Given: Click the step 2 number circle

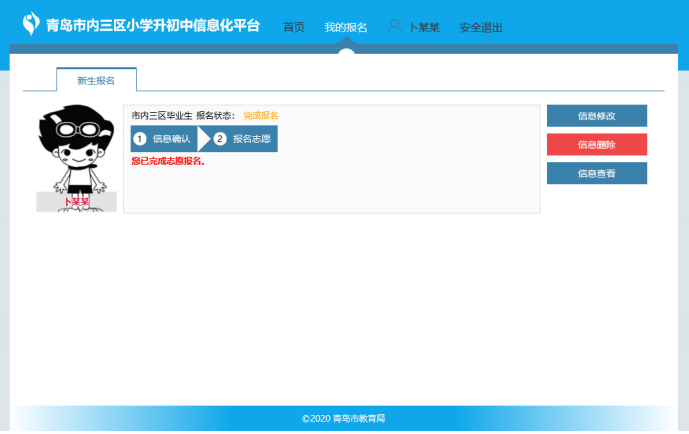Looking at the screenshot, I should click(x=220, y=139).
